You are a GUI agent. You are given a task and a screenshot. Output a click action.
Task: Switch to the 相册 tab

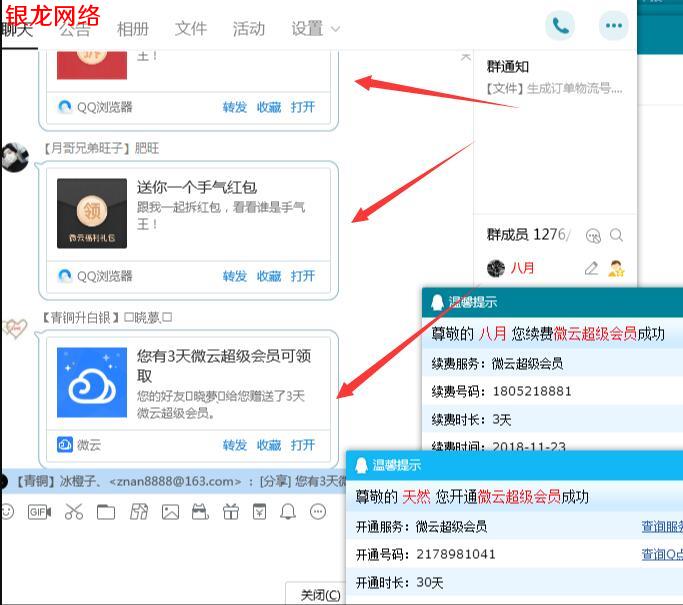pos(133,29)
